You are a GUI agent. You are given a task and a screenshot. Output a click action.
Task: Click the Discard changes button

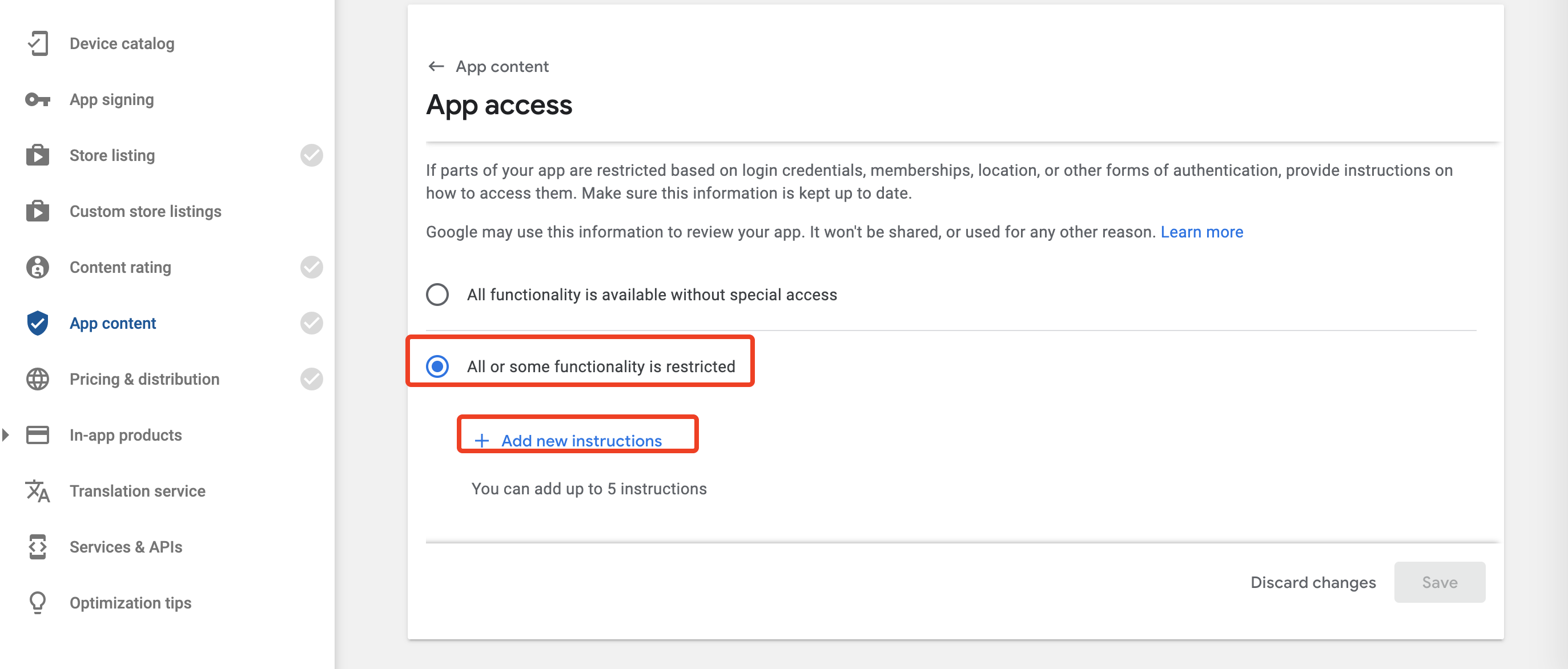tap(1313, 582)
